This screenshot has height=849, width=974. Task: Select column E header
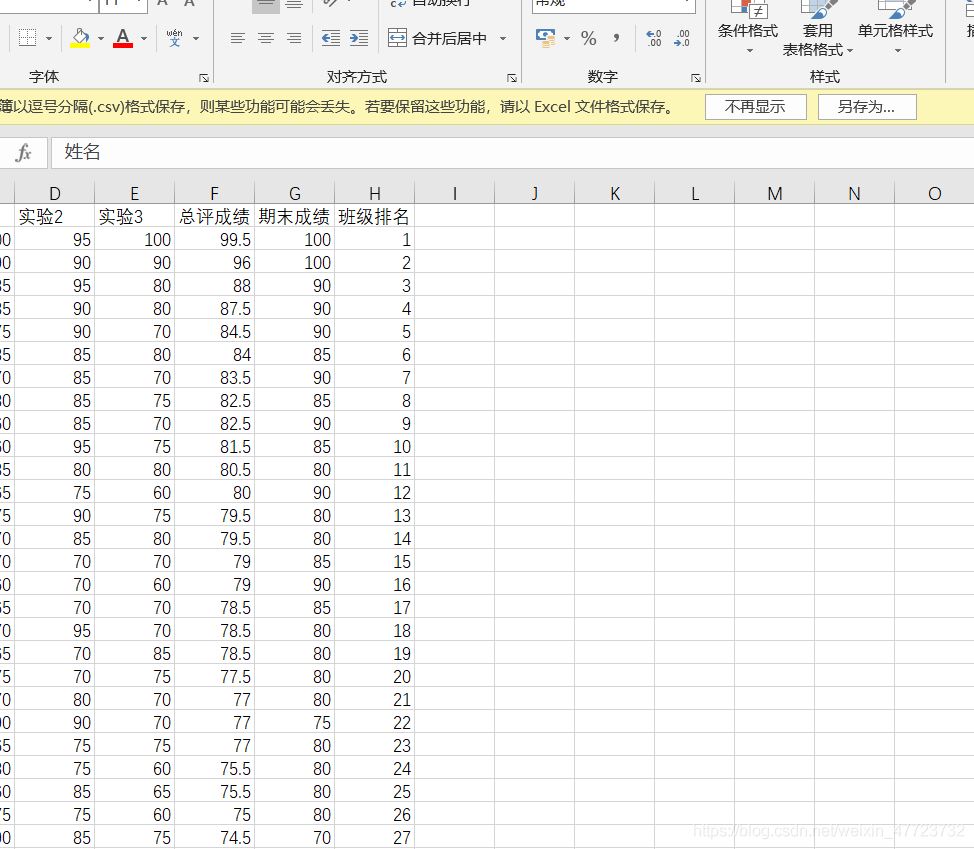point(134,193)
